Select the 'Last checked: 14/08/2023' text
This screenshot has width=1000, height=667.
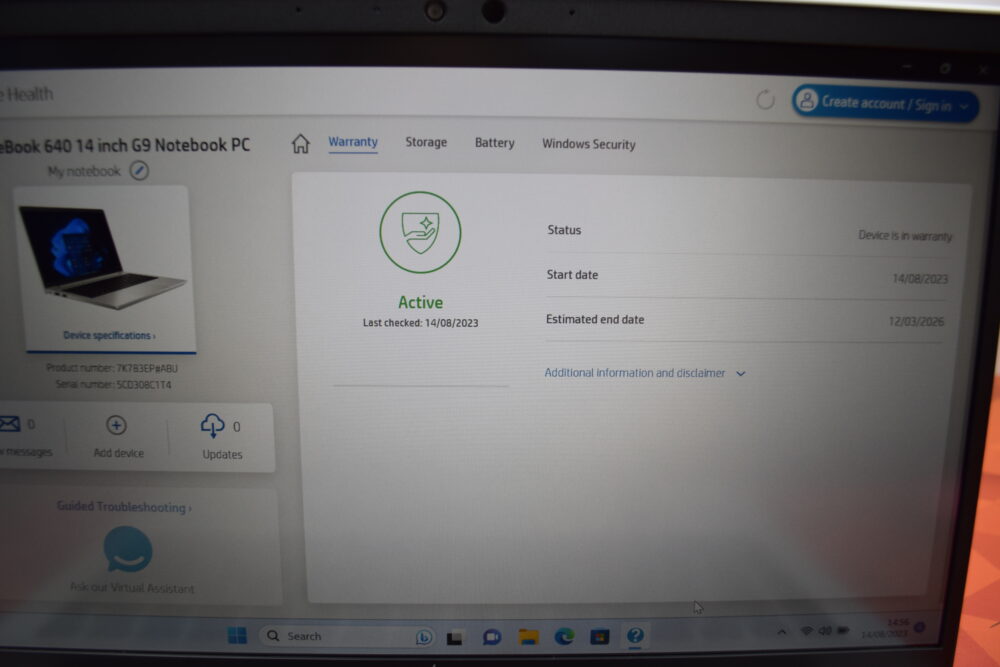click(x=420, y=323)
